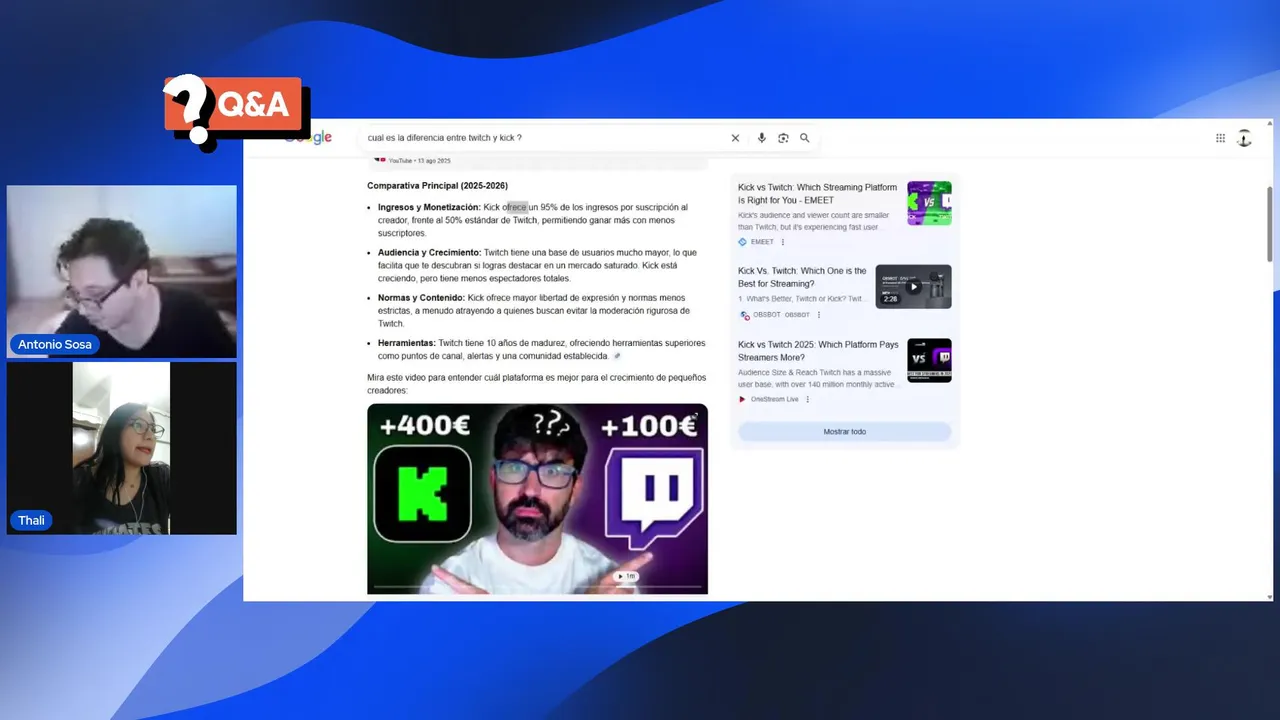Screen dimensions: 1280x720
Task: Open the Google apps grid
Action: point(1220,138)
